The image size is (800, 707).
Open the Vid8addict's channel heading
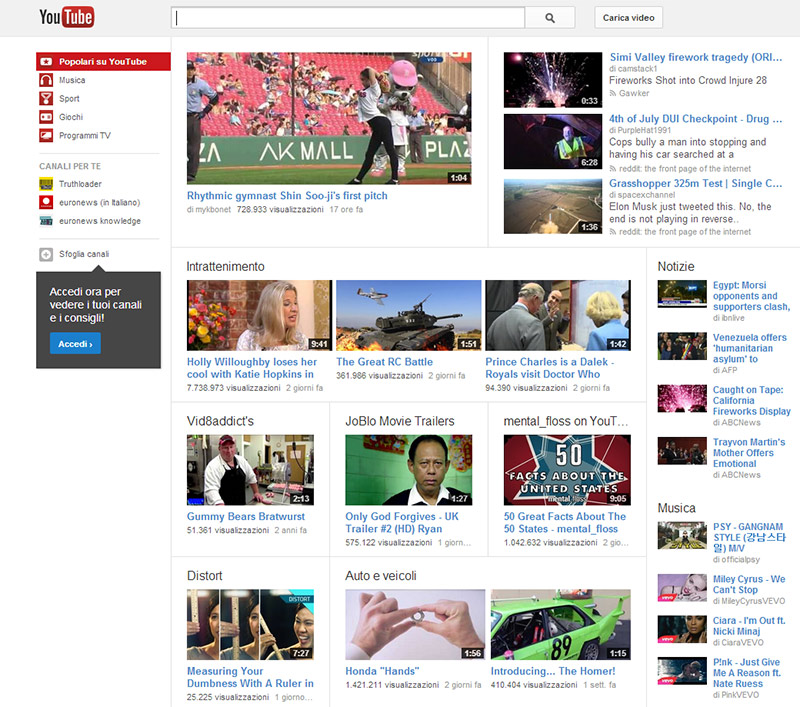tap(220, 421)
